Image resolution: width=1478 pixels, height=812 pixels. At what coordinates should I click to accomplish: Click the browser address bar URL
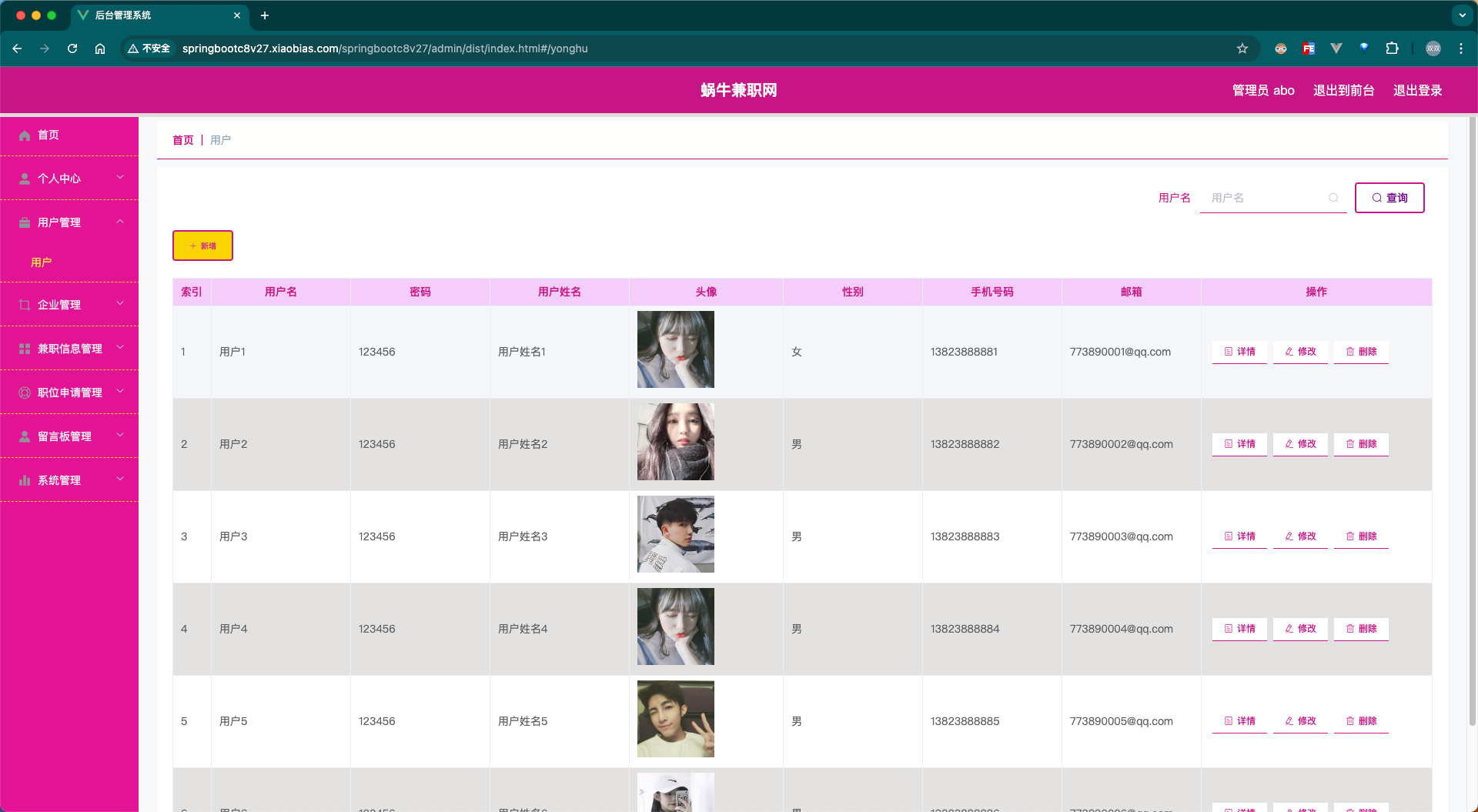point(385,48)
